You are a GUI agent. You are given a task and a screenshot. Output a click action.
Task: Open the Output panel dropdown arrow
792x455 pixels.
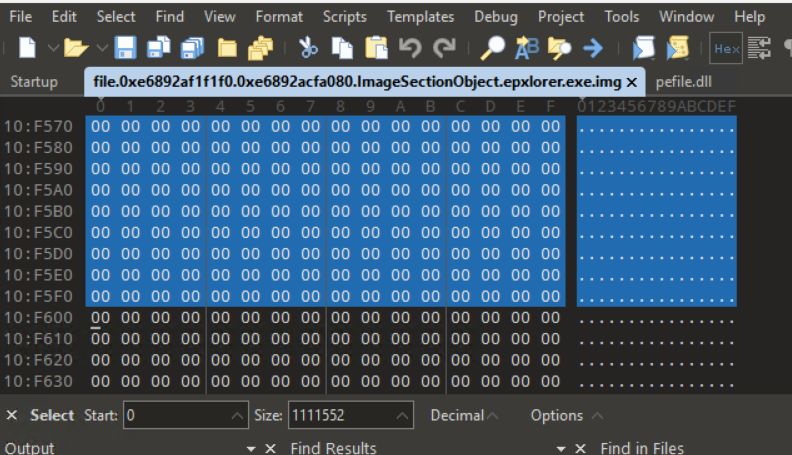point(251,448)
